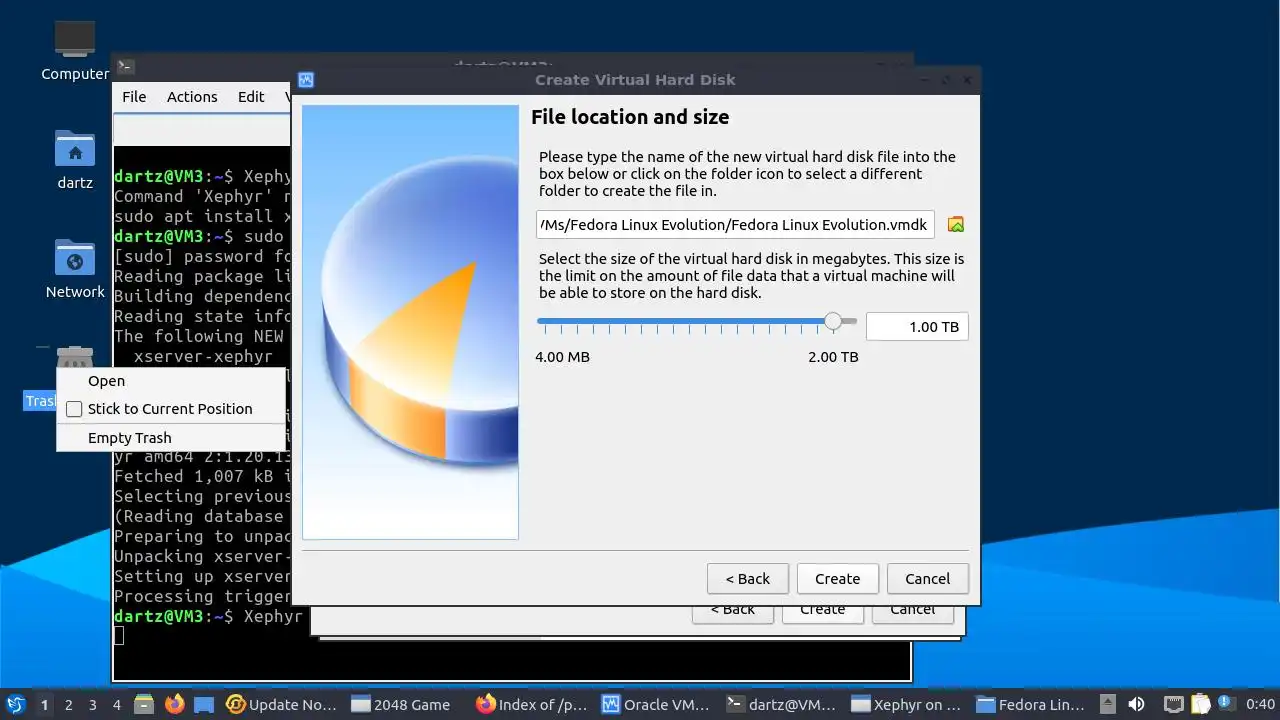Click the wired network icon in the tray
Viewport: 1280px width, 720px height.
click(x=1174, y=704)
